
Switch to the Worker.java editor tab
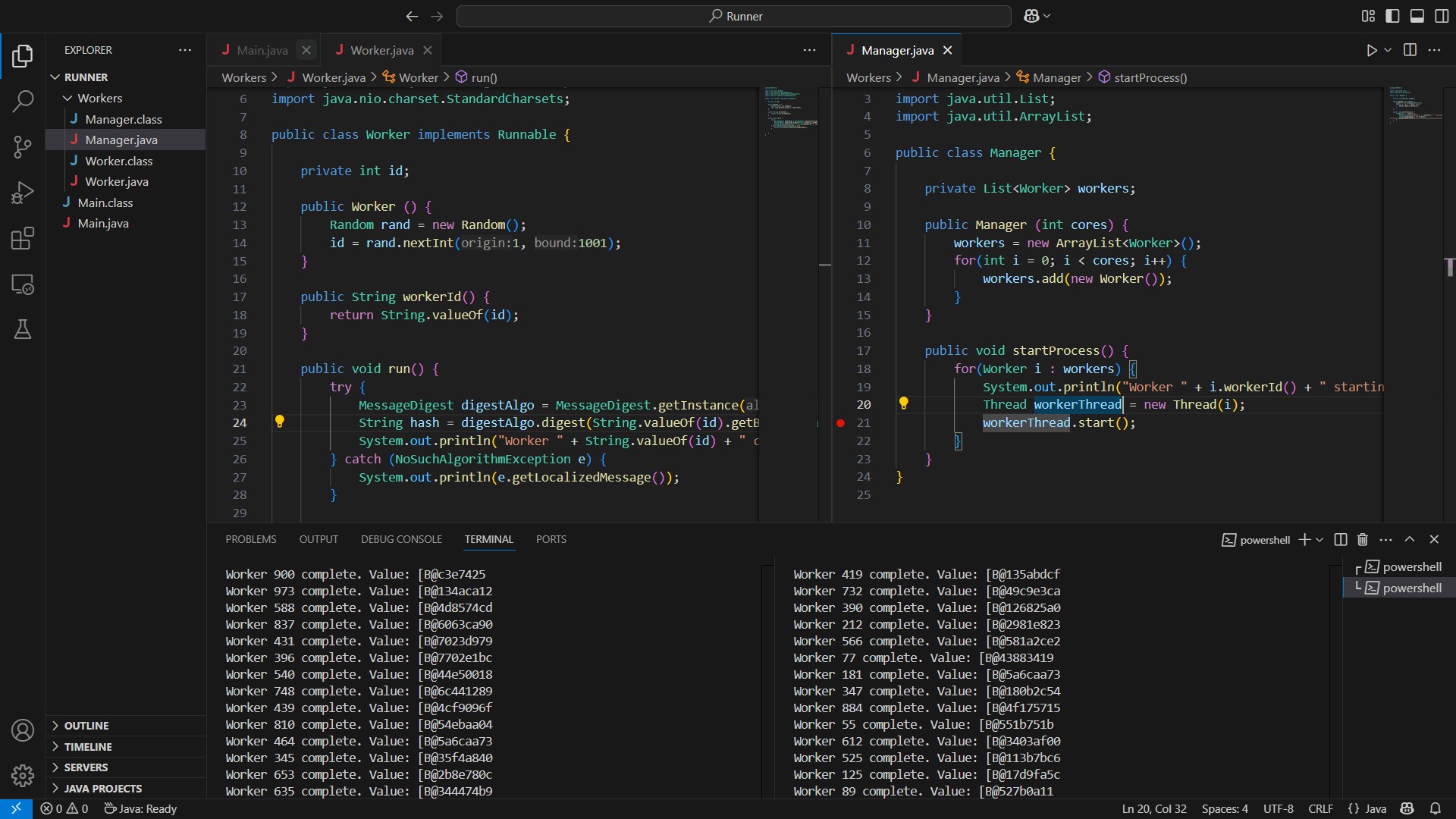(x=381, y=49)
